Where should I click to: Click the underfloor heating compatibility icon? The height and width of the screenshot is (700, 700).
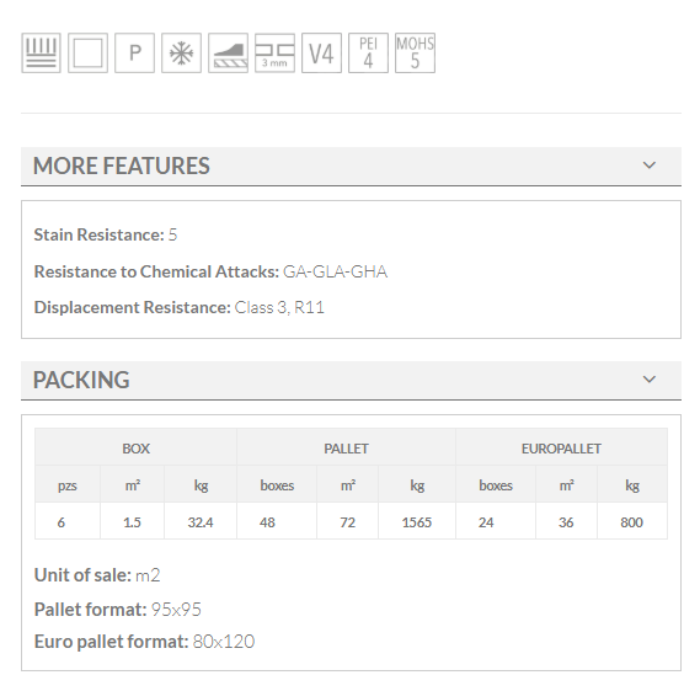pyautogui.click(x=41, y=54)
